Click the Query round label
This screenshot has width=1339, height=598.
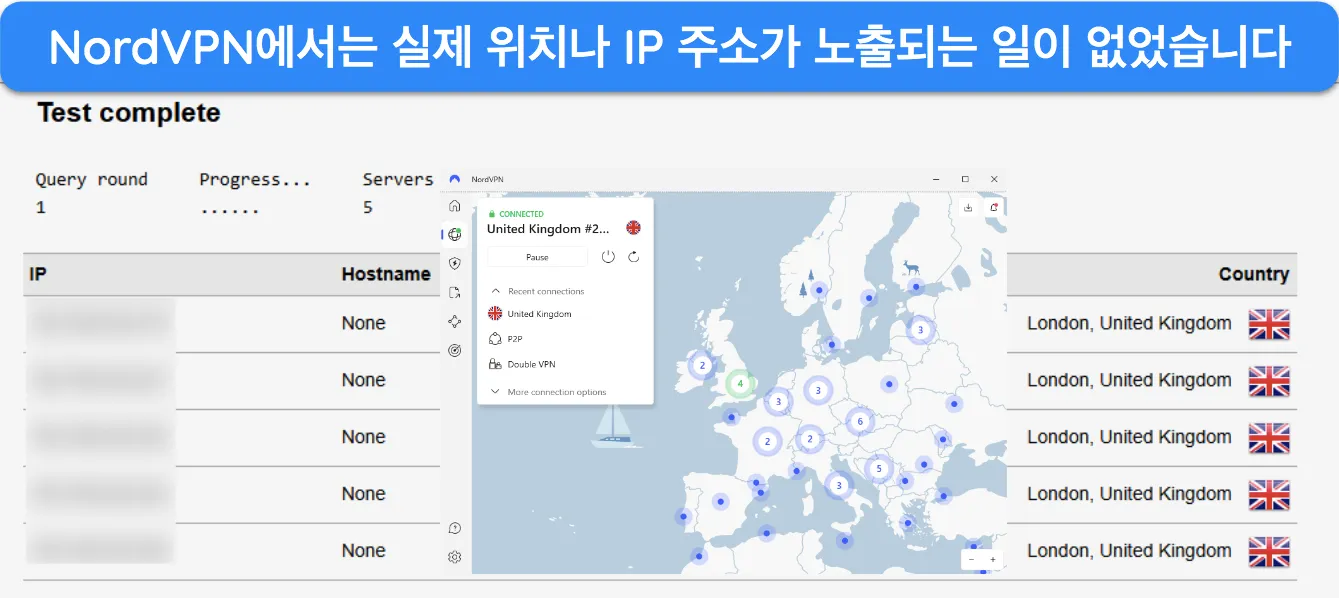coord(91,180)
